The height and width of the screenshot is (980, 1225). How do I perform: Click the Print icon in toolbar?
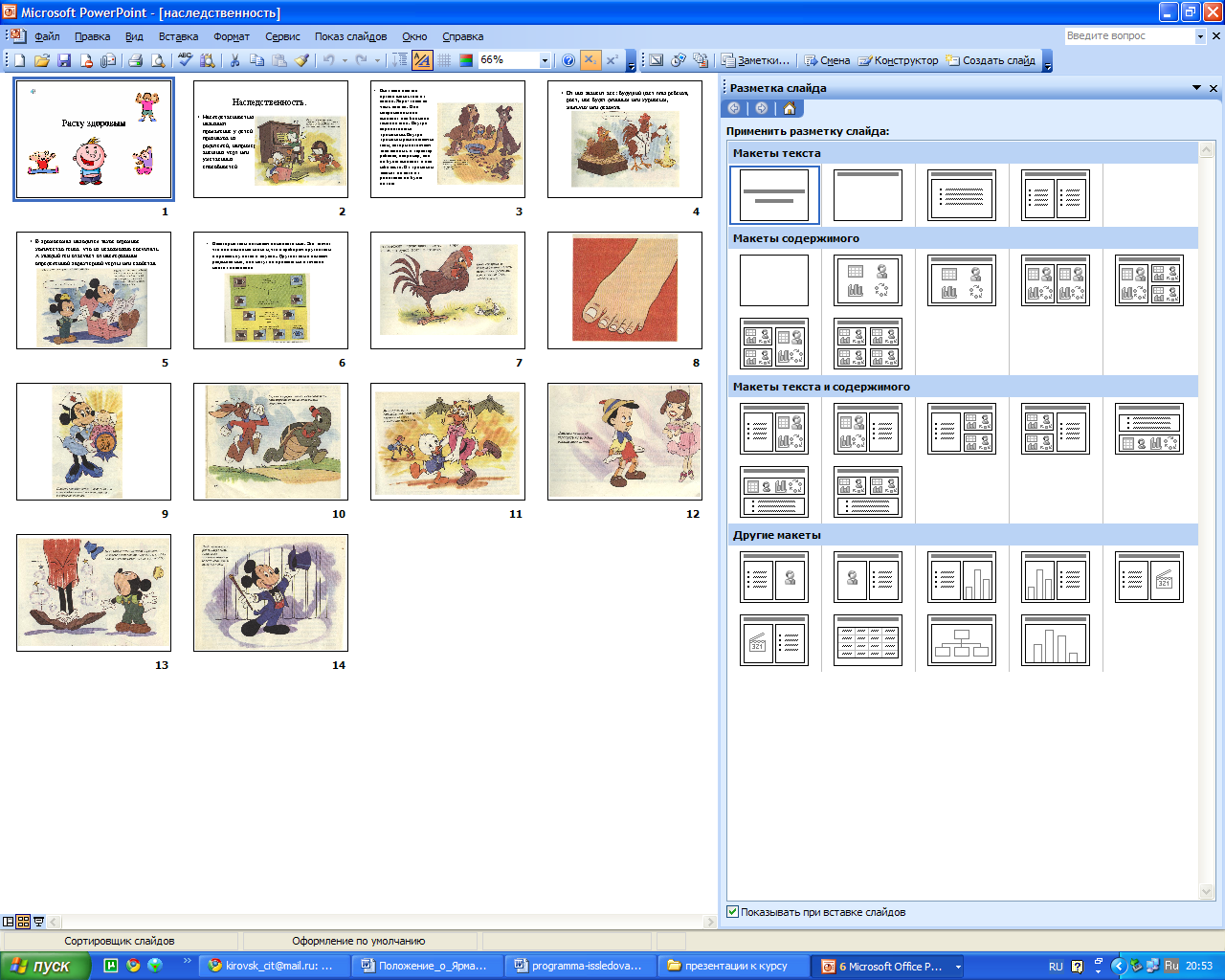(x=135, y=60)
